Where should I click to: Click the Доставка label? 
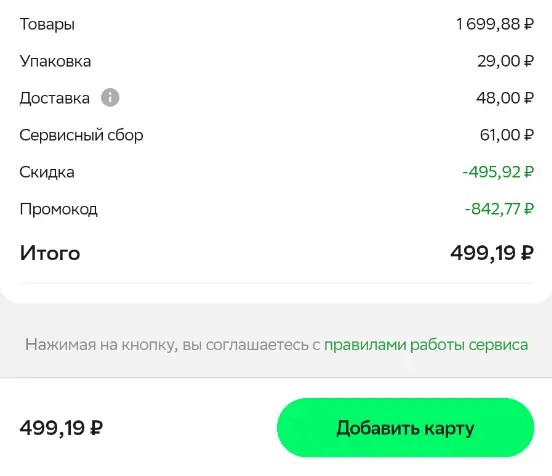coord(55,98)
